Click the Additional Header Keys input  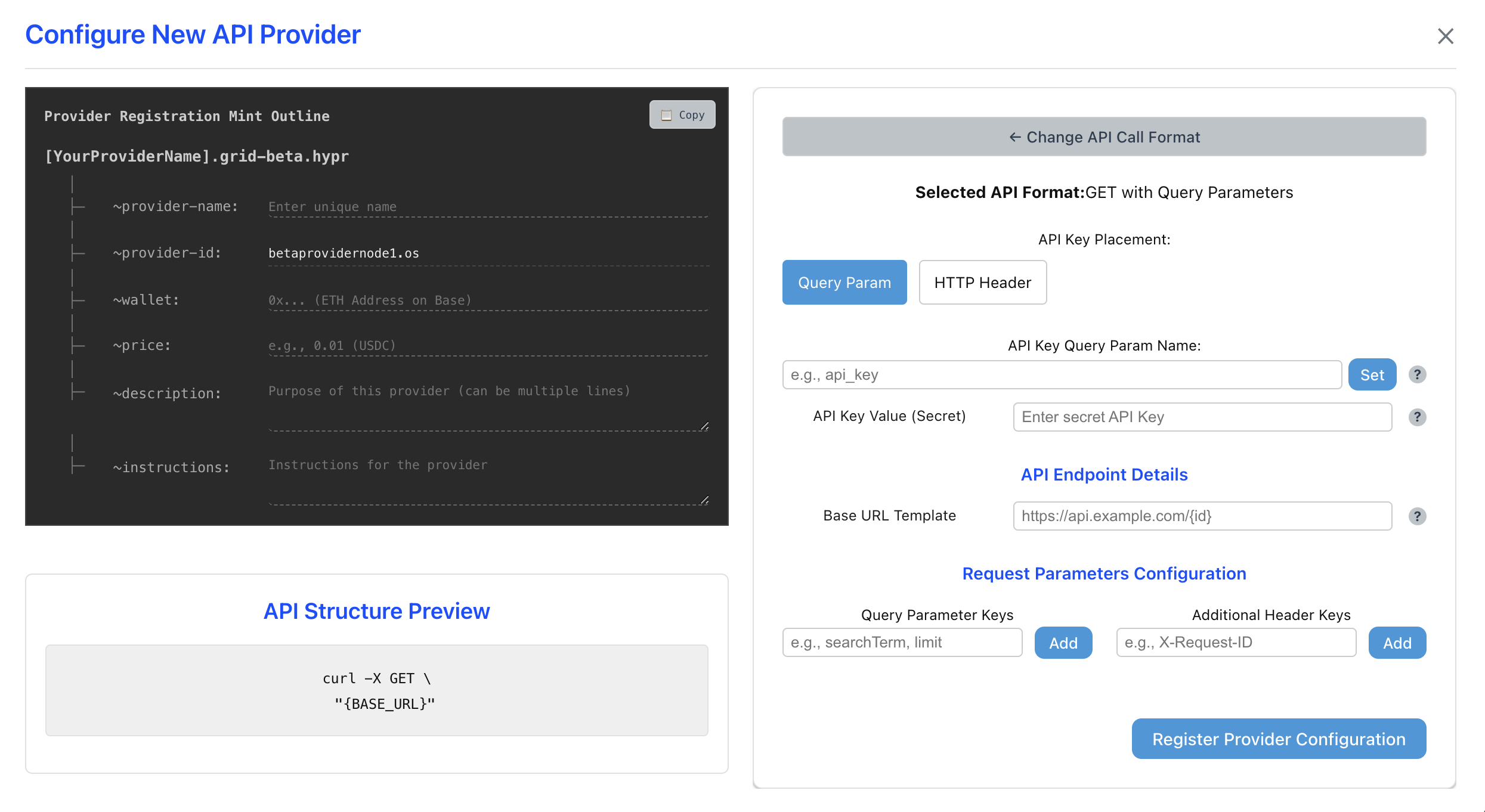pyautogui.click(x=1236, y=642)
